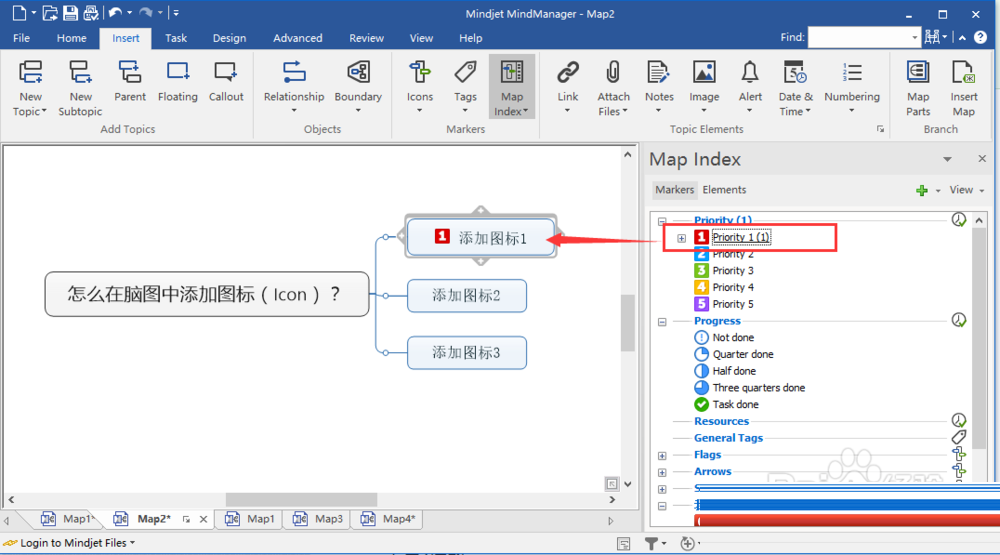The height and width of the screenshot is (555, 1000).
Task: Open Login to Mindjet Files dropdown
Action: [x=77, y=543]
